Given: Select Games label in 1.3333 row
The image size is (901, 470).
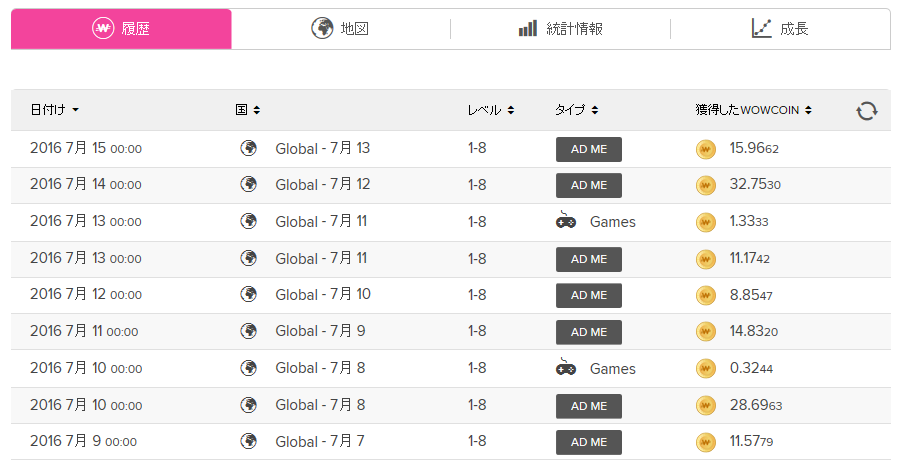Looking at the screenshot, I should pyautogui.click(x=613, y=222).
